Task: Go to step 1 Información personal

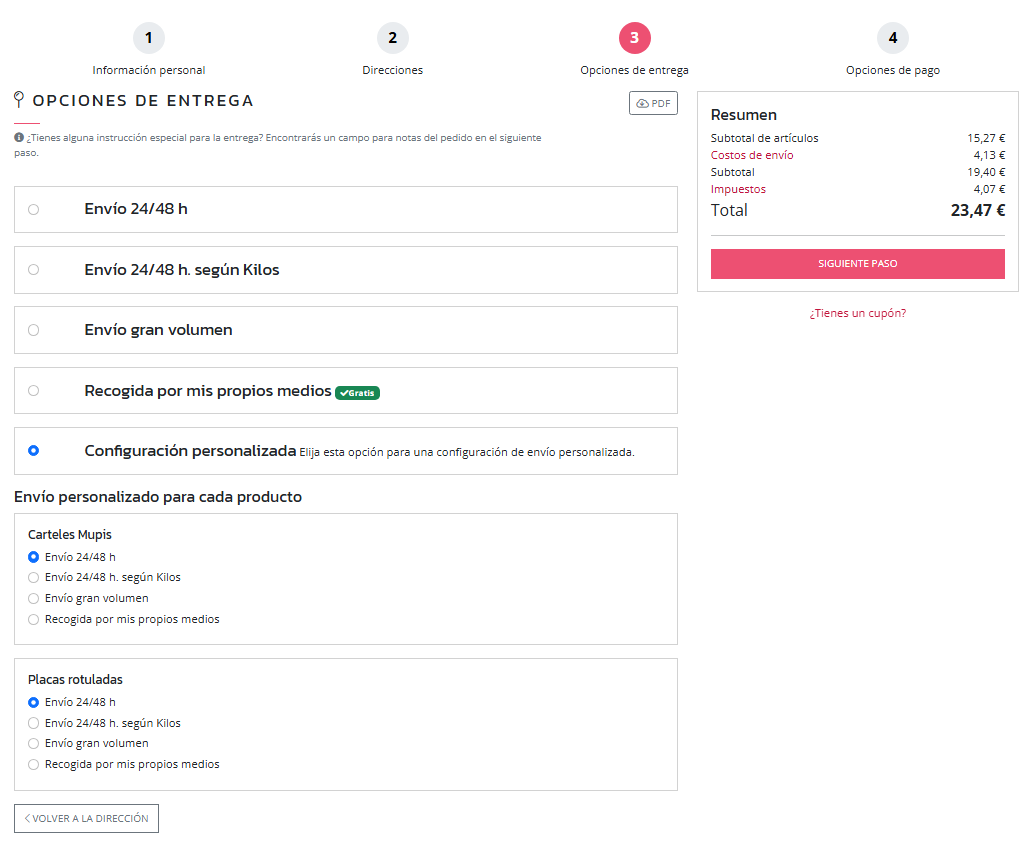Action: tap(148, 39)
